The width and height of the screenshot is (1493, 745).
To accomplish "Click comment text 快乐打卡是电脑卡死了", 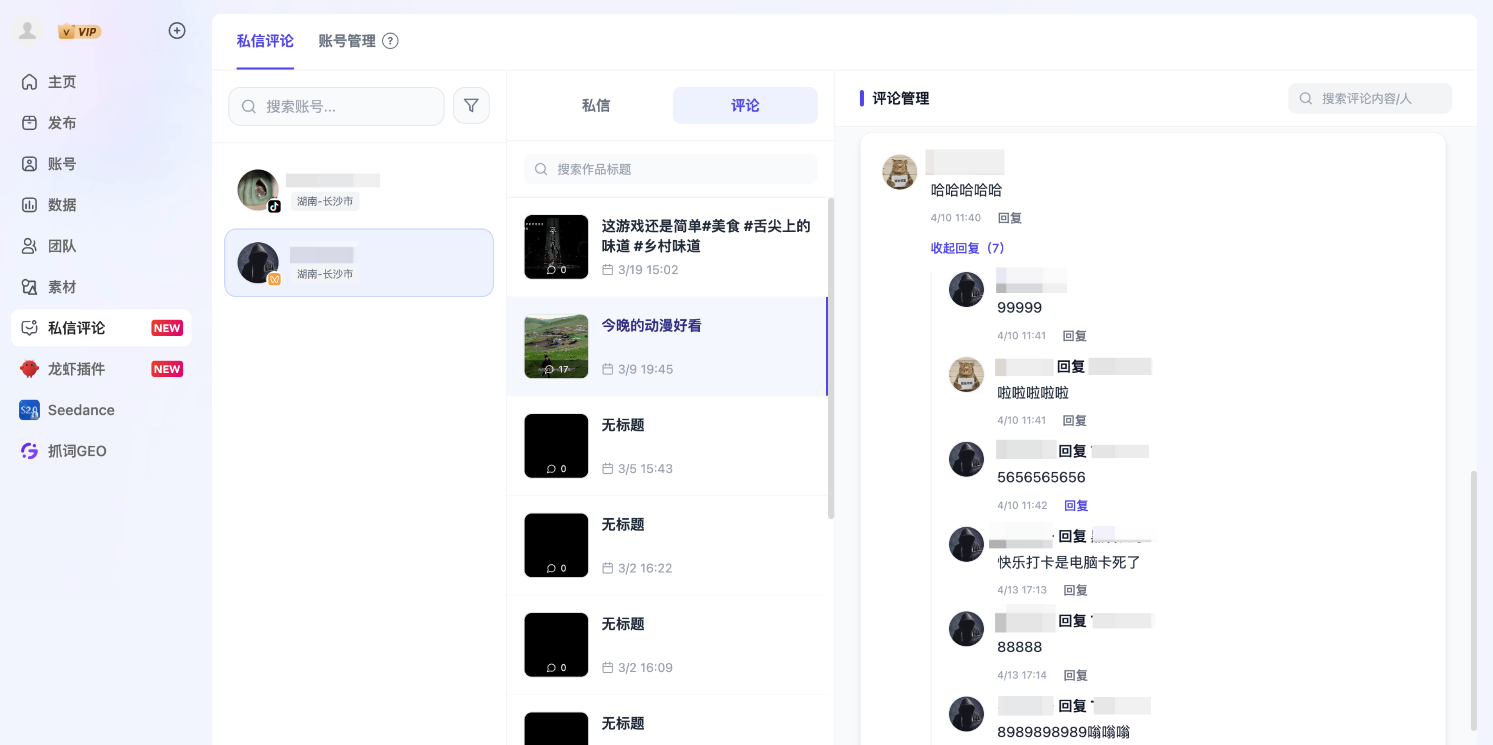I will coord(1069,562).
